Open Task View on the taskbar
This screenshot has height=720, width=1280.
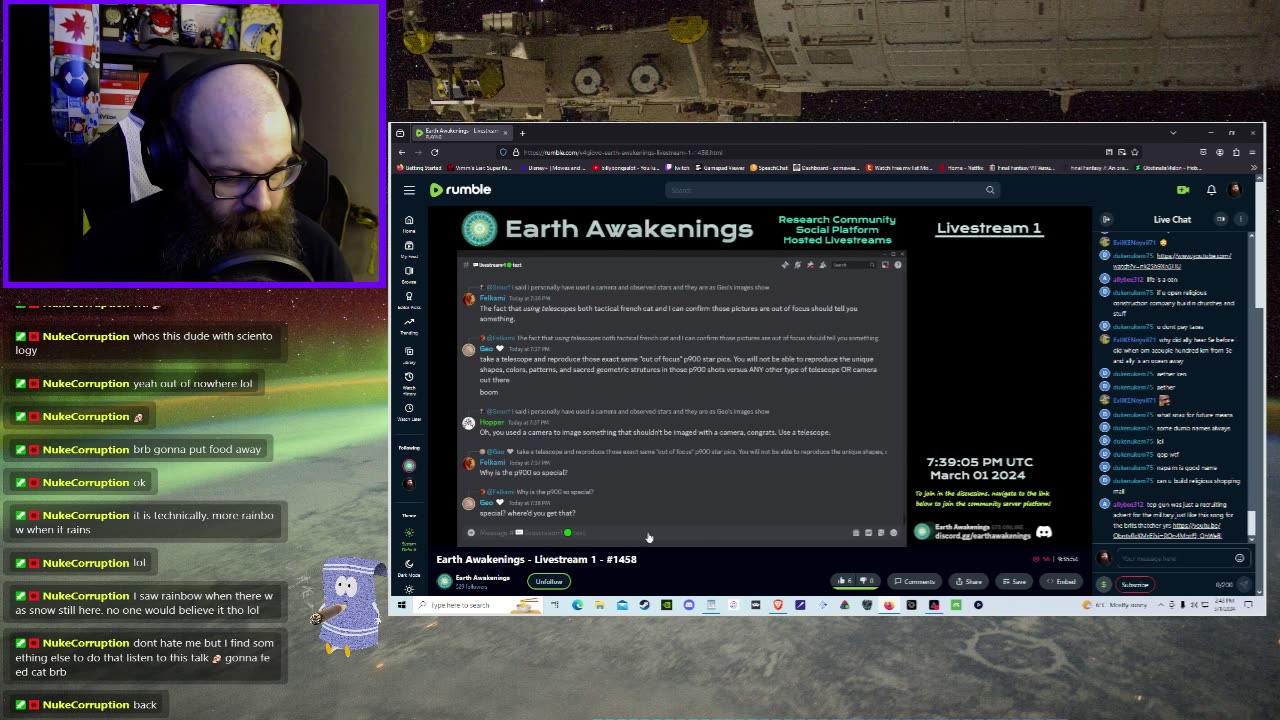click(x=555, y=605)
